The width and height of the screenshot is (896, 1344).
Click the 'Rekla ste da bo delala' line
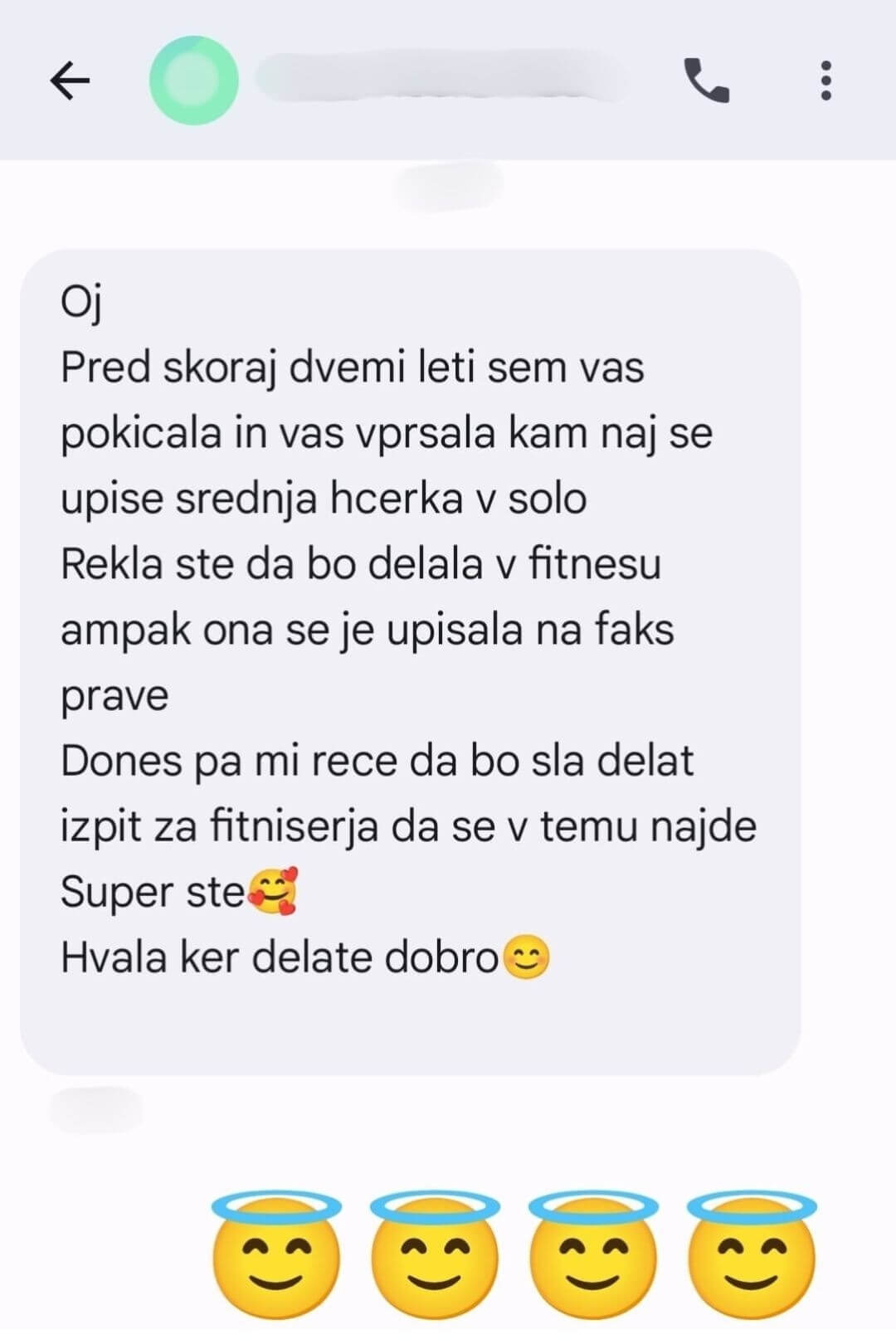(x=360, y=564)
